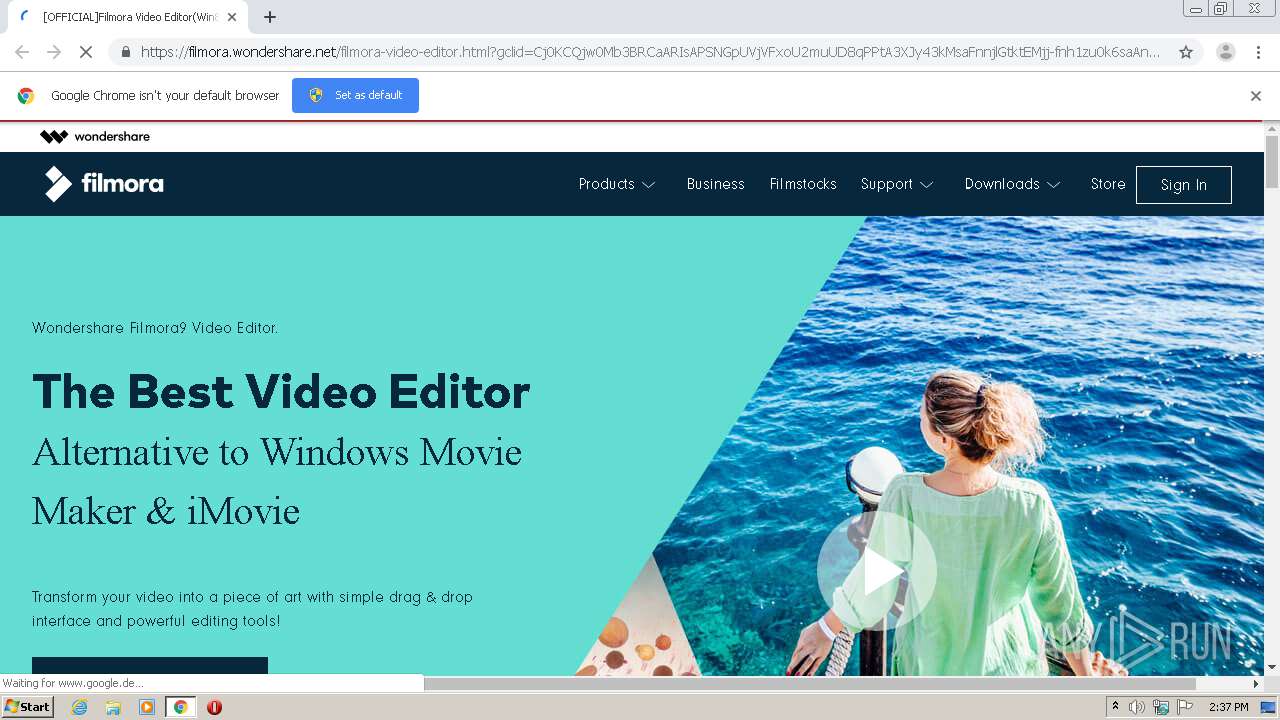Click the Chrome taskbar button
This screenshot has width=1280, height=720.
(x=181, y=707)
